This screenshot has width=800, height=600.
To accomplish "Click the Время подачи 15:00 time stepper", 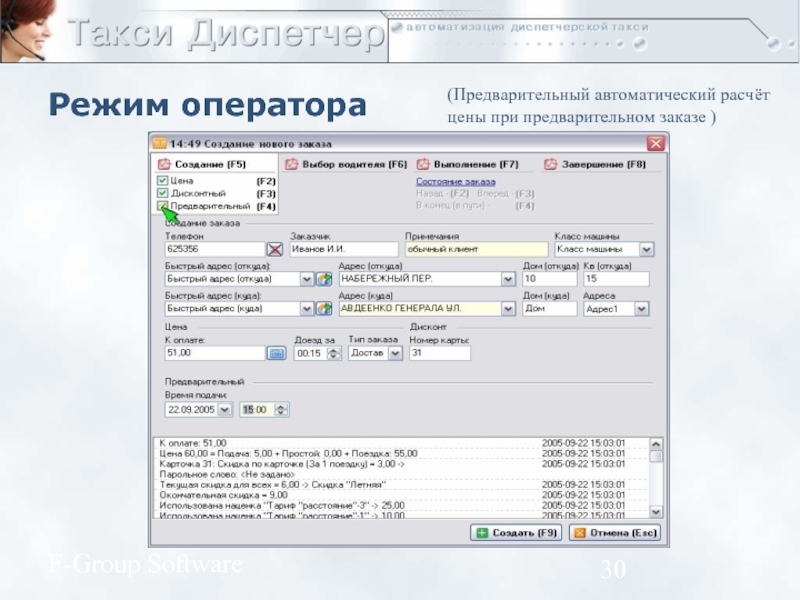I will (x=281, y=410).
